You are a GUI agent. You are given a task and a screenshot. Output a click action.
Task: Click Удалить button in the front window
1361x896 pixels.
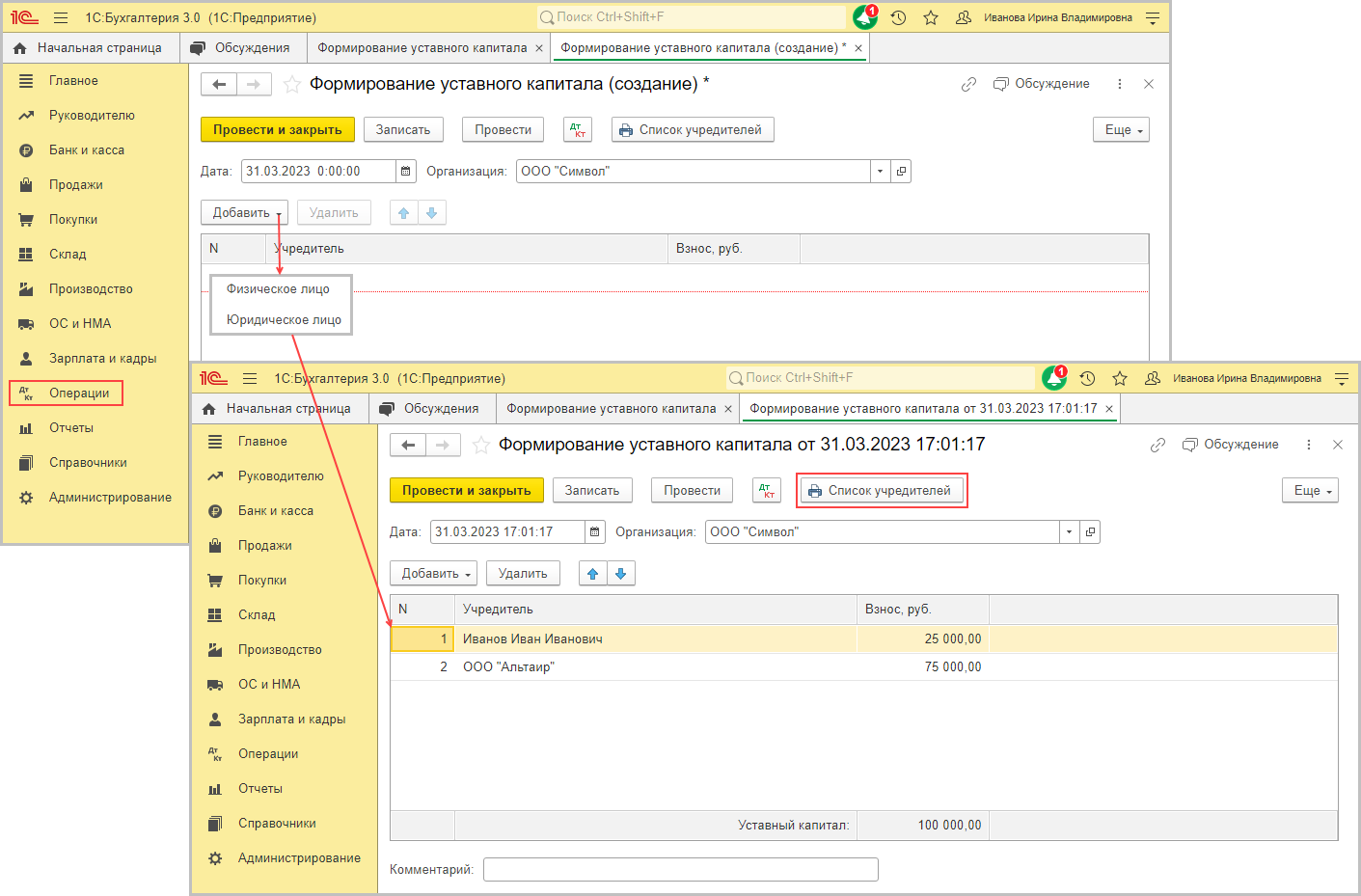[x=523, y=574]
